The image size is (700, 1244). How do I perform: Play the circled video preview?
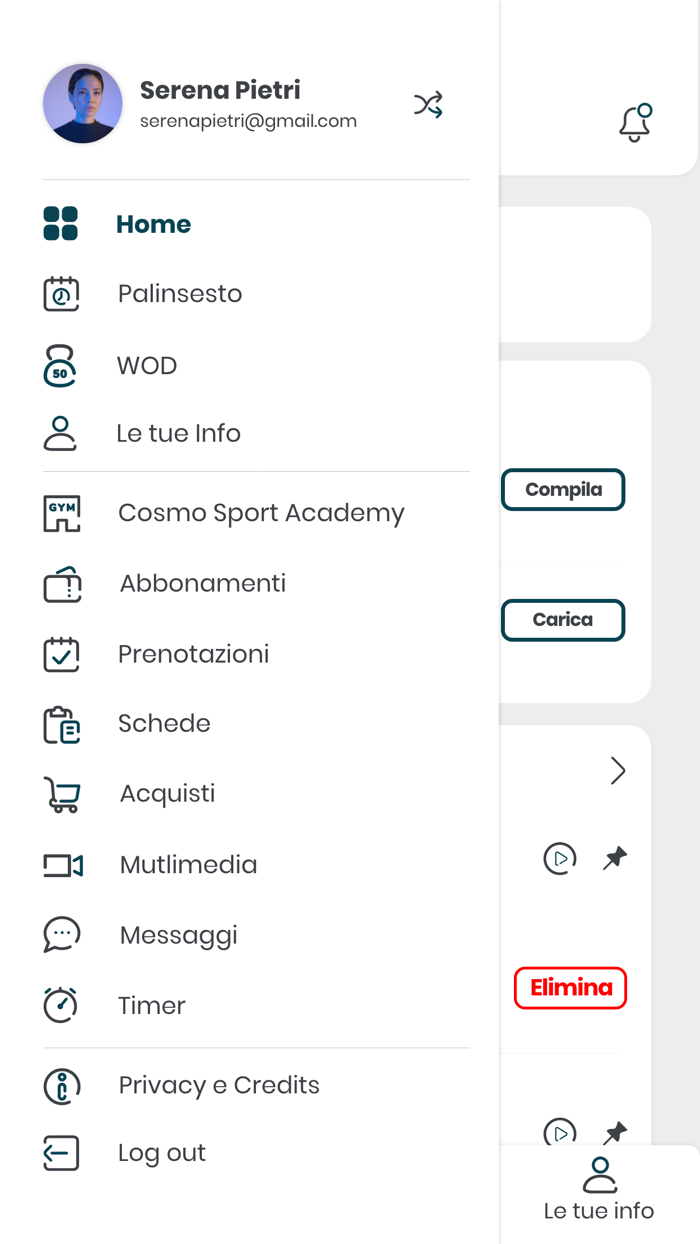click(x=560, y=858)
